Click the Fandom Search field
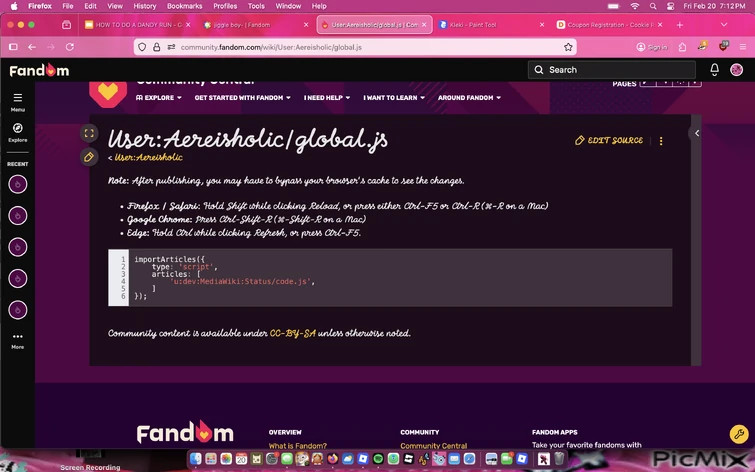The height and width of the screenshot is (472, 755). pyautogui.click(x=612, y=70)
